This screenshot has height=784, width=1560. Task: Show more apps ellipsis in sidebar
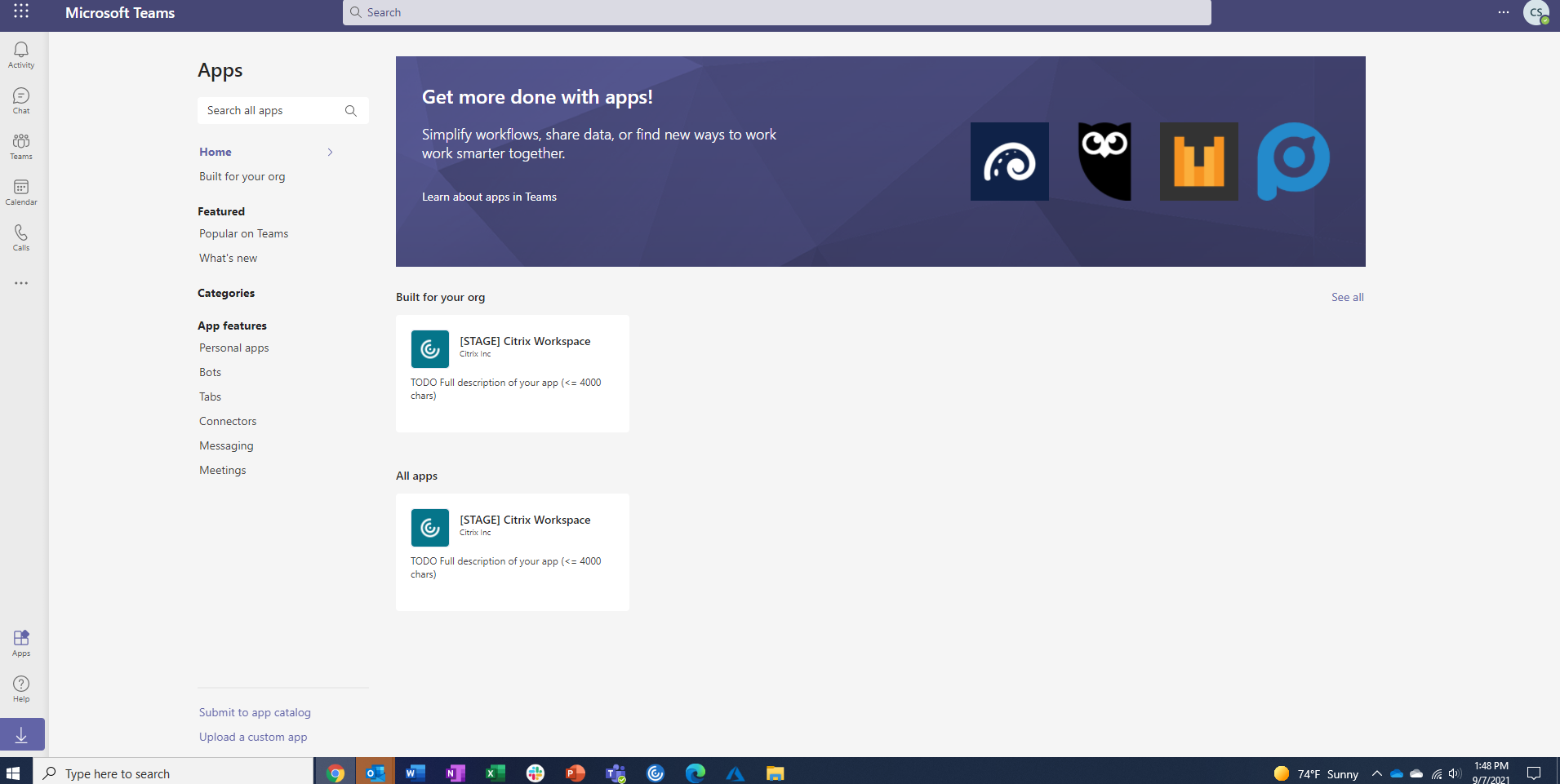tap(21, 283)
